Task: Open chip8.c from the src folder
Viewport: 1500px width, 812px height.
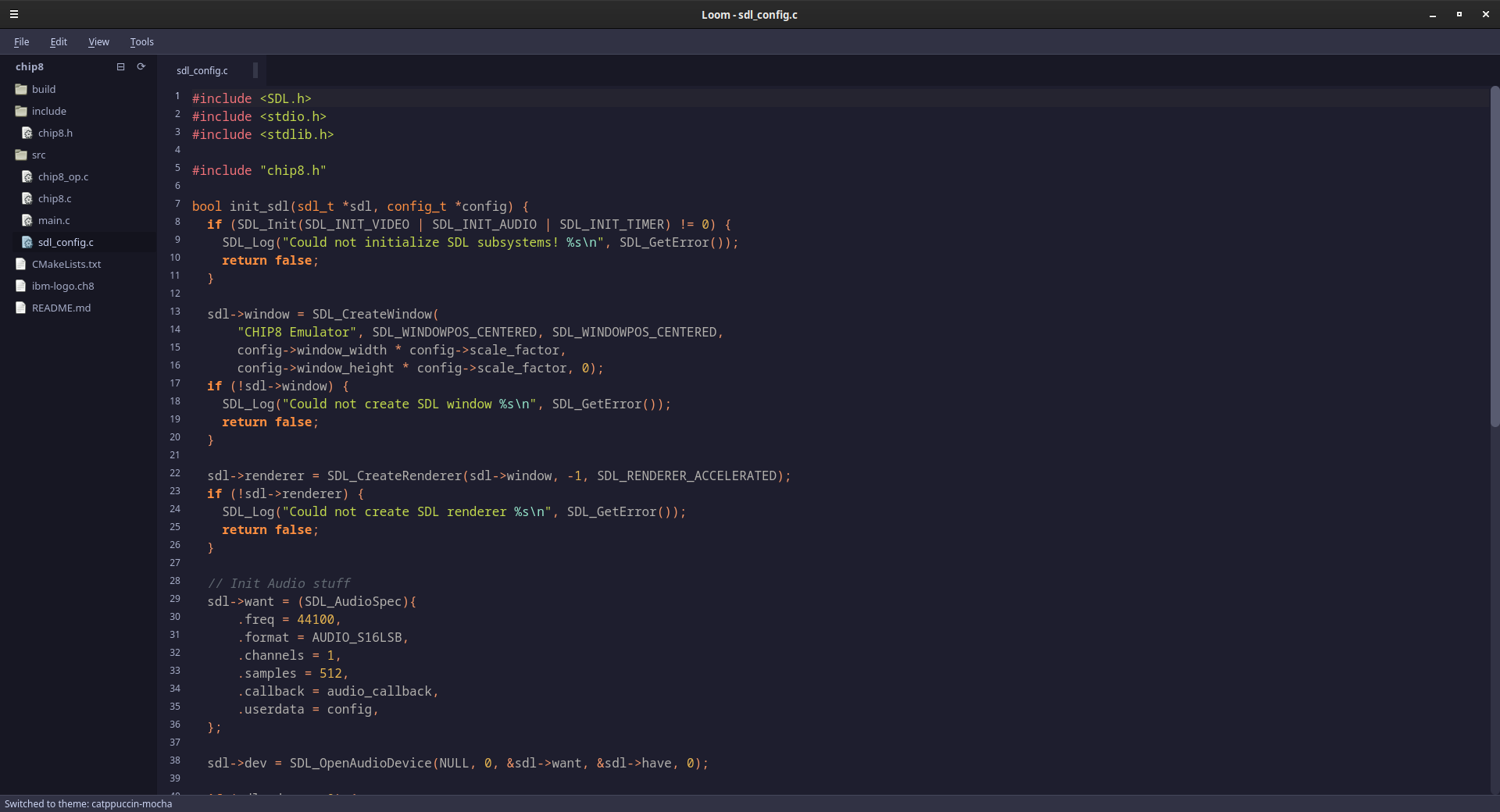Action: (55, 198)
